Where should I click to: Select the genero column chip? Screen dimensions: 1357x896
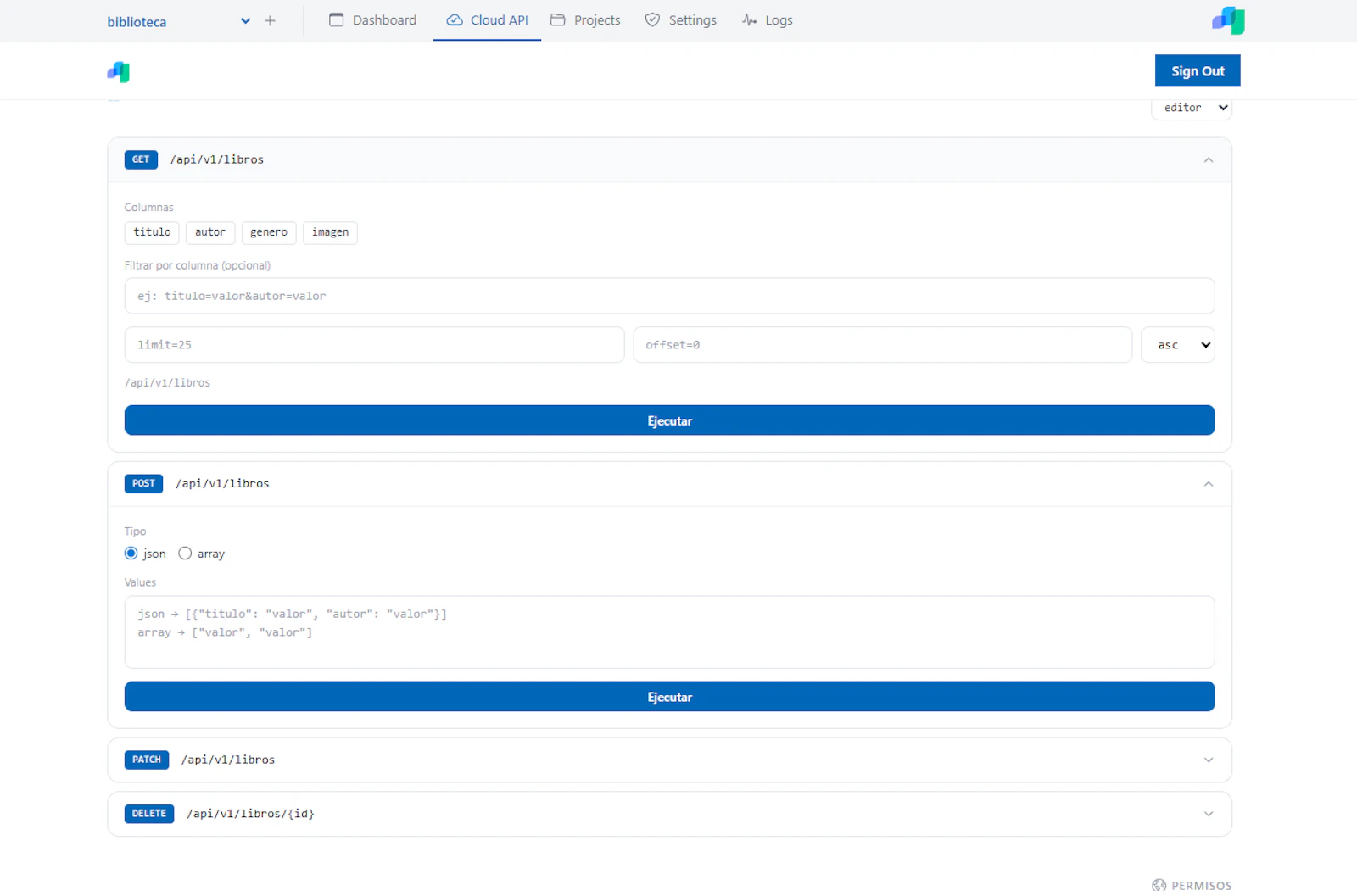tap(269, 232)
